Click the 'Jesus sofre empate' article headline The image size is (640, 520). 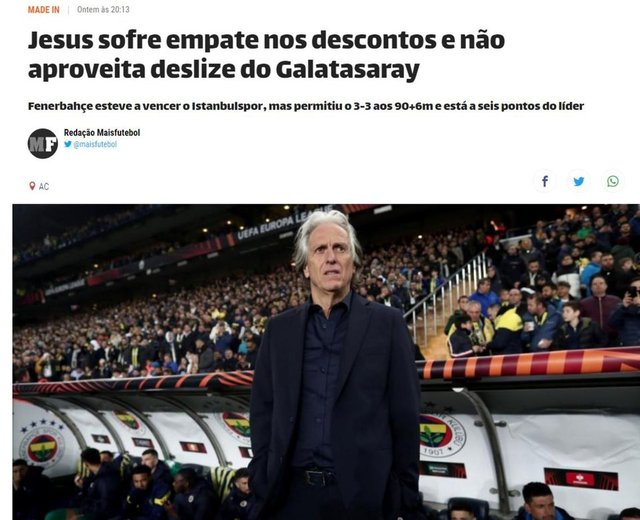266,55
